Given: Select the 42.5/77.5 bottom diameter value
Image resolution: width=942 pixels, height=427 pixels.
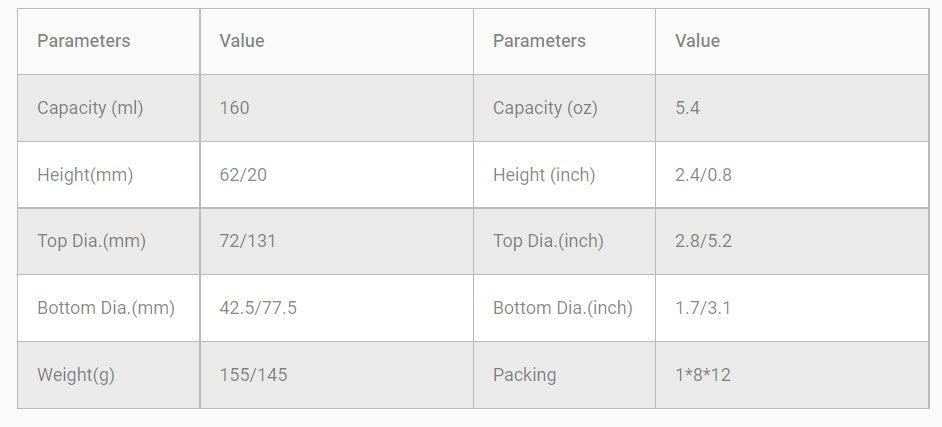Looking at the screenshot, I should tap(258, 308).
